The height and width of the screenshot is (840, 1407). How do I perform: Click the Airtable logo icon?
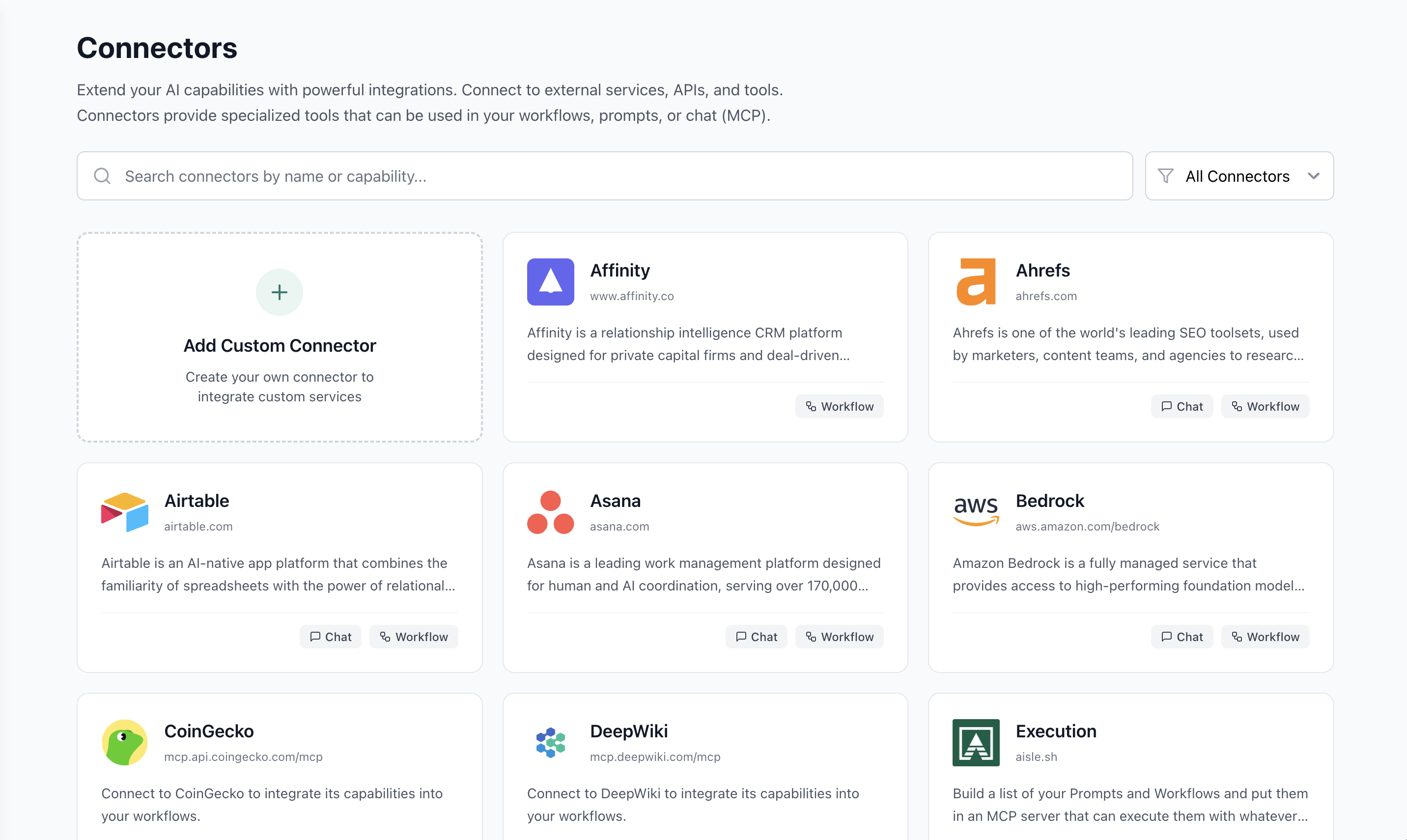124,512
